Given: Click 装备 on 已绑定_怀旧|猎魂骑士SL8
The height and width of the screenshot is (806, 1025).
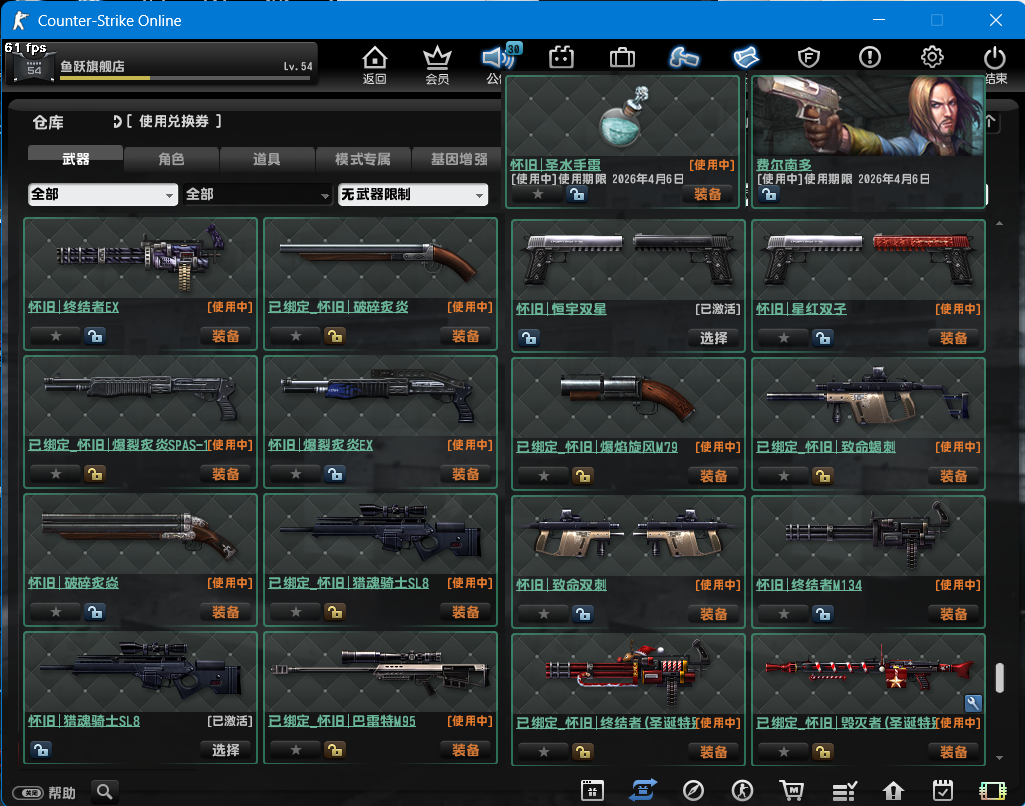Looking at the screenshot, I should pos(465,612).
